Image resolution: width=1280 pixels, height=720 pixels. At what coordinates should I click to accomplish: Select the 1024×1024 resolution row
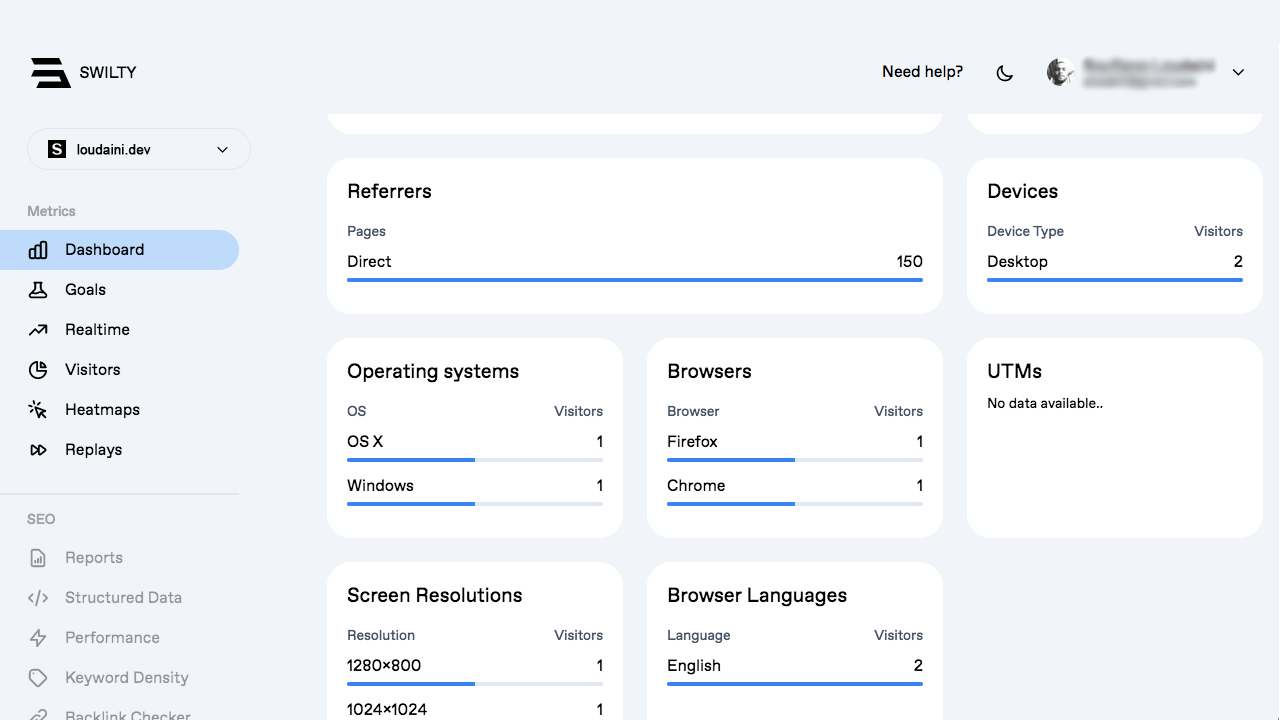(x=475, y=709)
